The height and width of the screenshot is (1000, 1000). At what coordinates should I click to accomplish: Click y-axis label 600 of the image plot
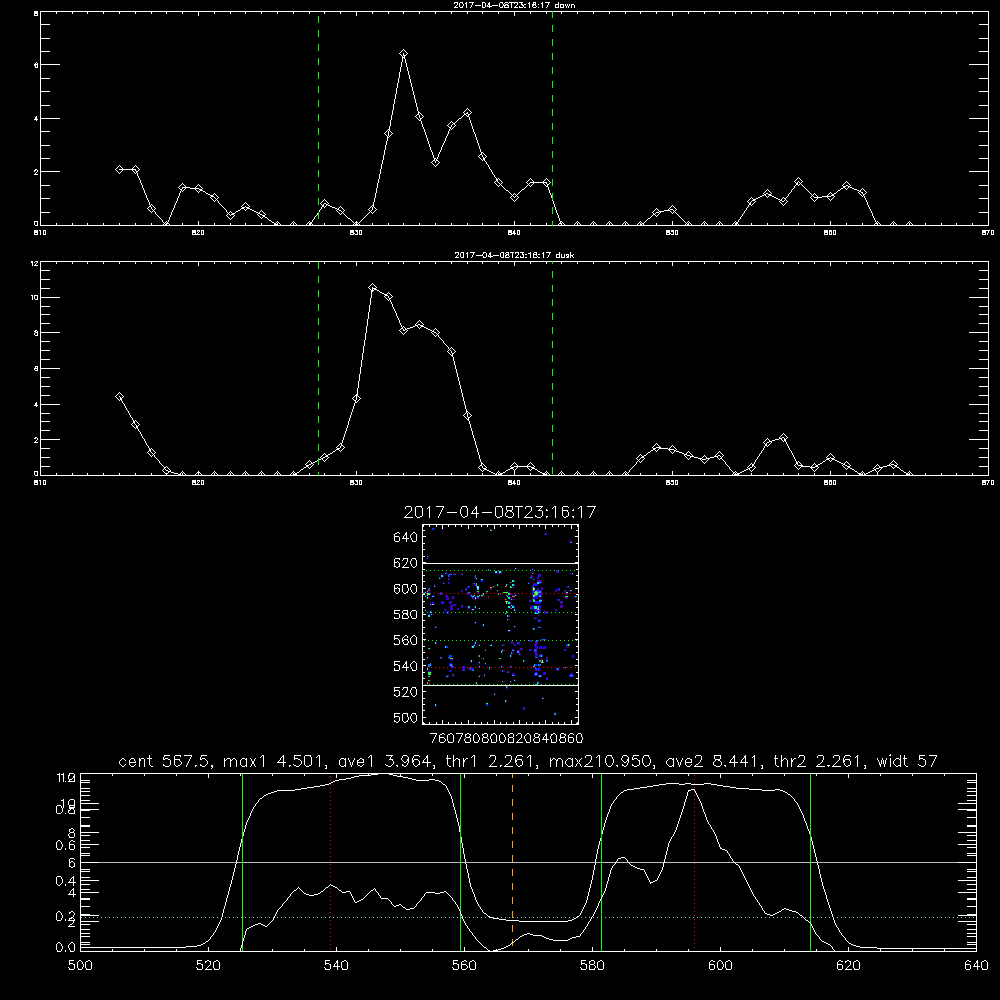coord(406,589)
